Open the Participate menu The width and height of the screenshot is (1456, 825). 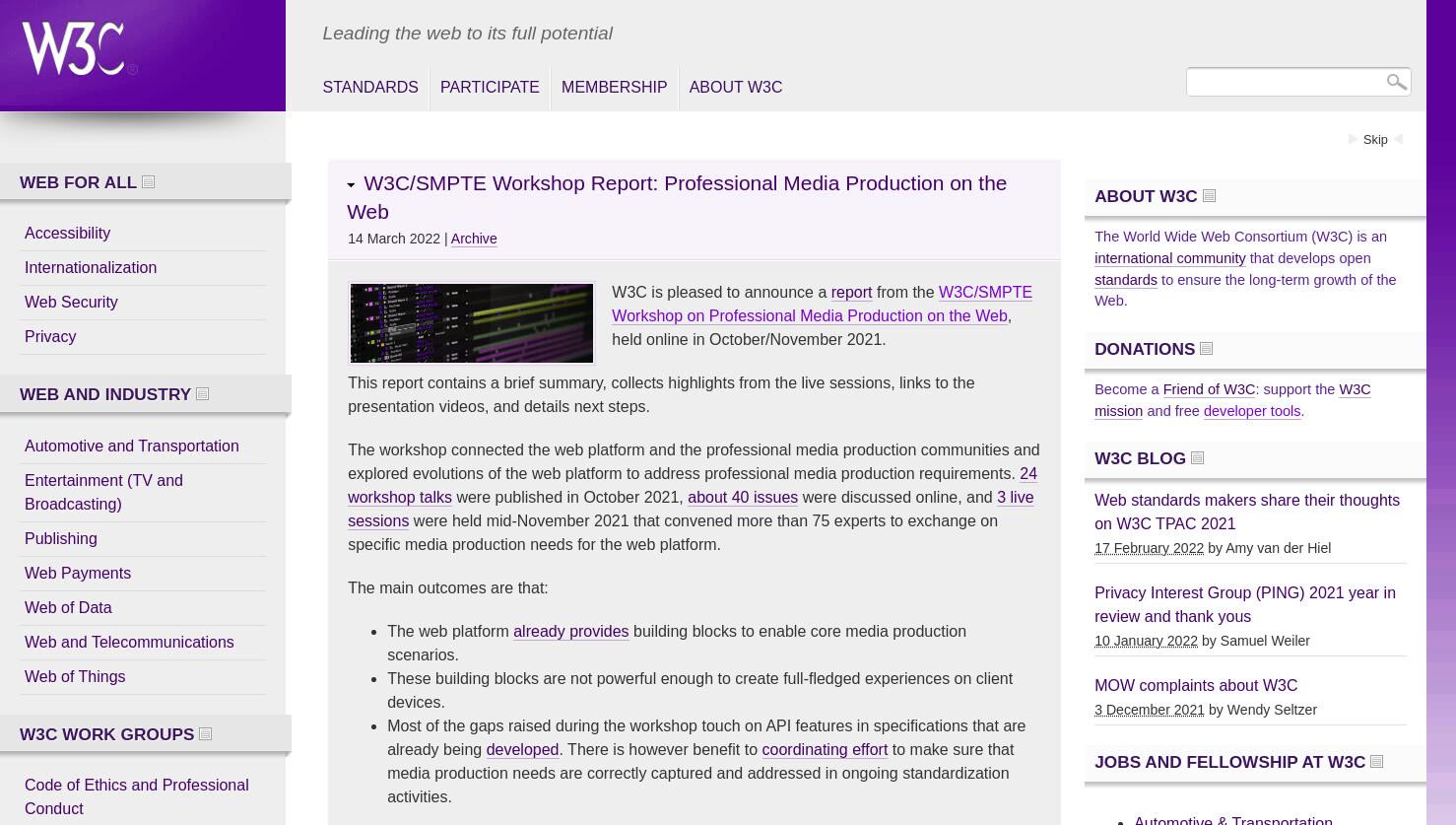[490, 88]
